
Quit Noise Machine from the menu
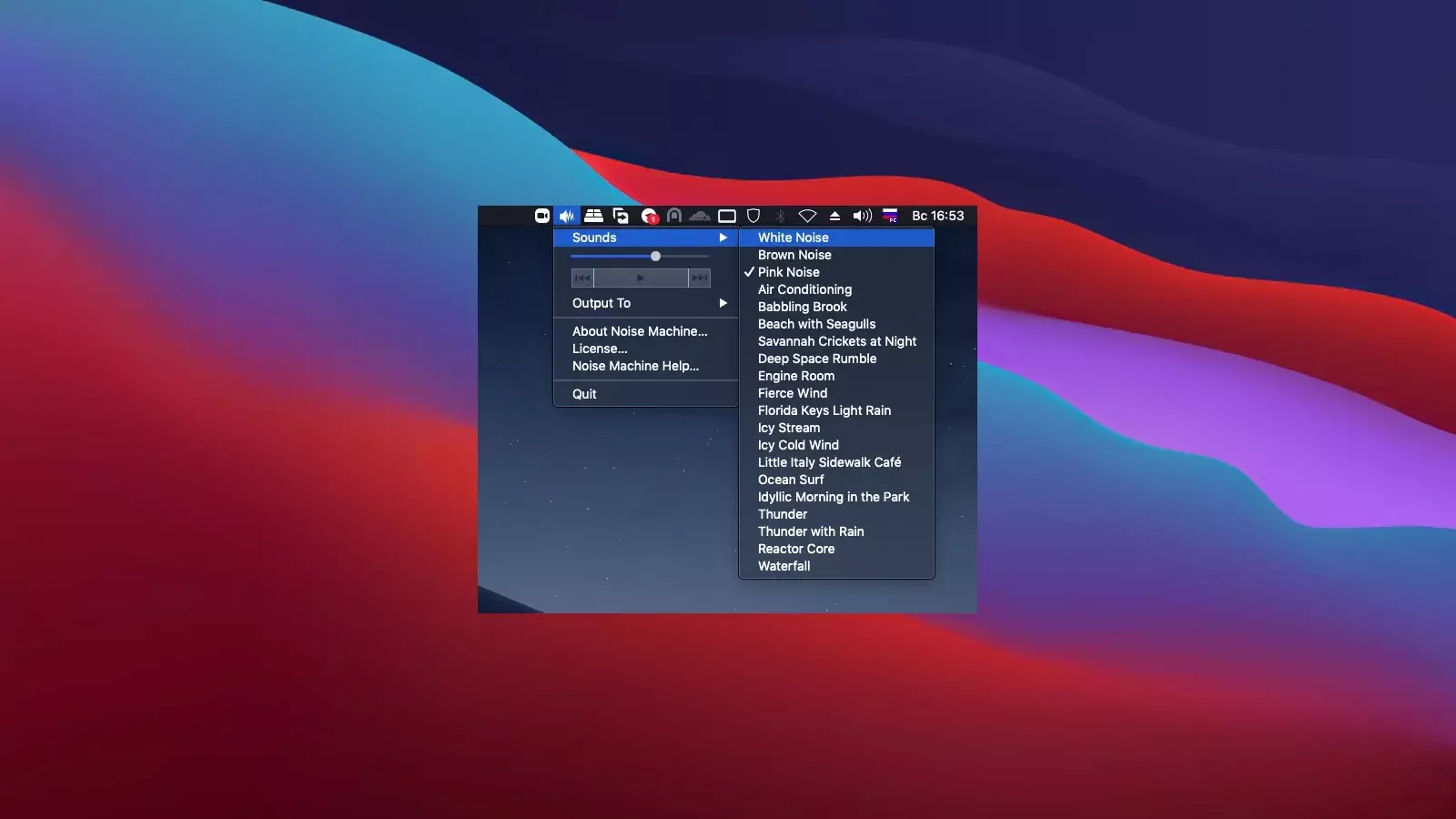[584, 394]
